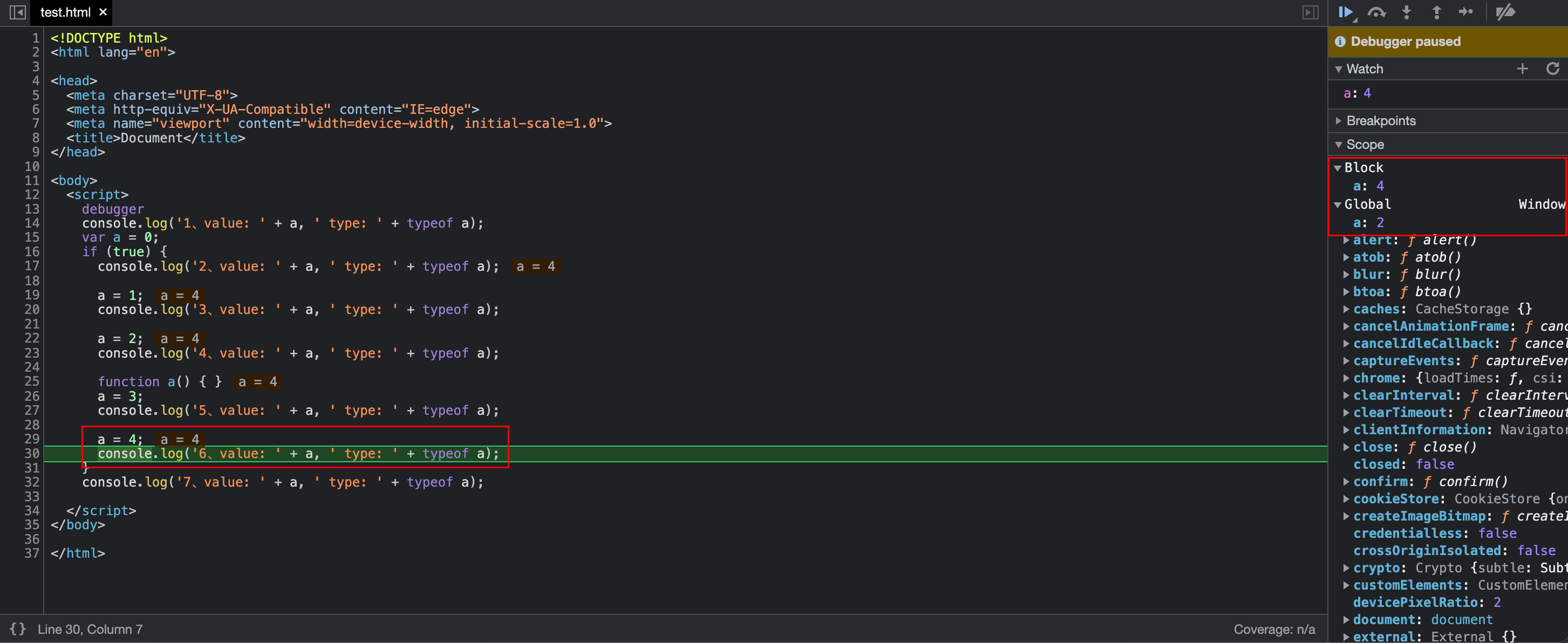Step out of current function
The width and height of the screenshot is (1568, 643).
(x=1436, y=12)
